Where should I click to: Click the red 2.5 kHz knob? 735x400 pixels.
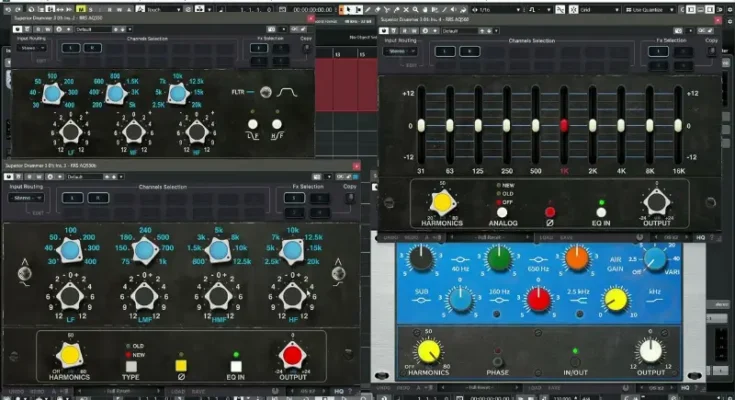[539, 298]
